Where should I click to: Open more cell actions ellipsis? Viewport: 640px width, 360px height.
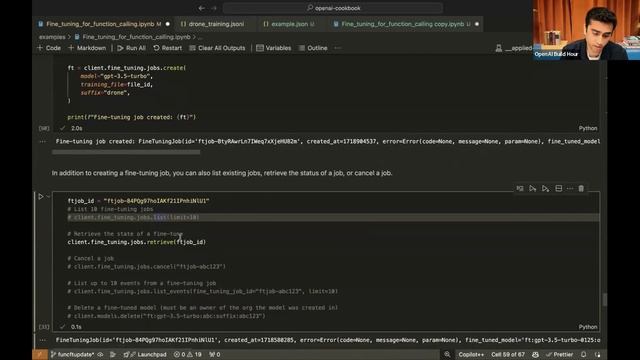point(570,189)
